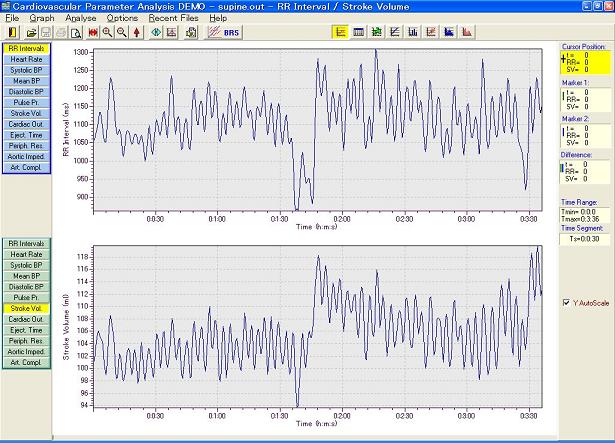615x443 pixels.
Task: Select Art. Compl. for the top graph
Action: [x=26, y=167]
